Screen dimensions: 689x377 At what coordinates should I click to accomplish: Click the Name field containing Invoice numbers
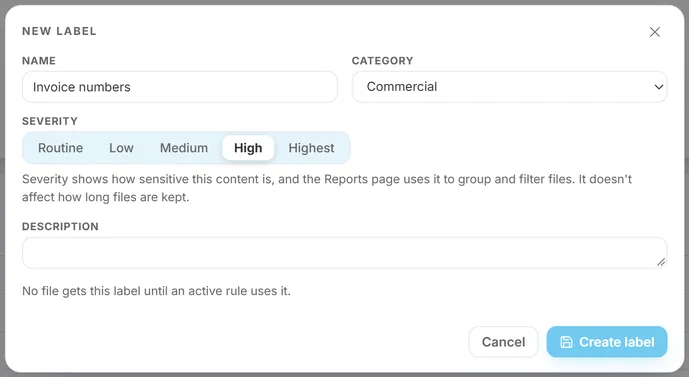click(180, 87)
